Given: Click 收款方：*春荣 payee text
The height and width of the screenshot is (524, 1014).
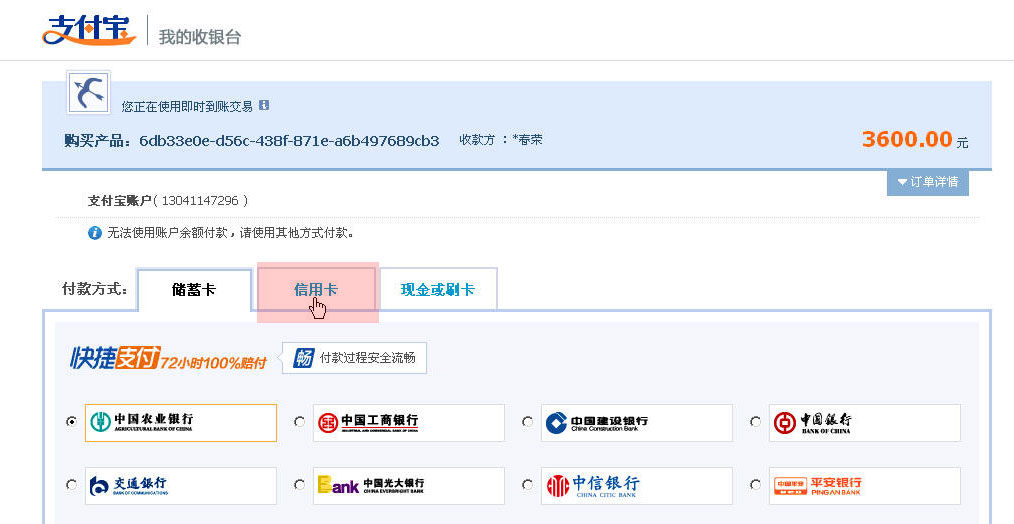Looking at the screenshot, I should coord(501,140).
